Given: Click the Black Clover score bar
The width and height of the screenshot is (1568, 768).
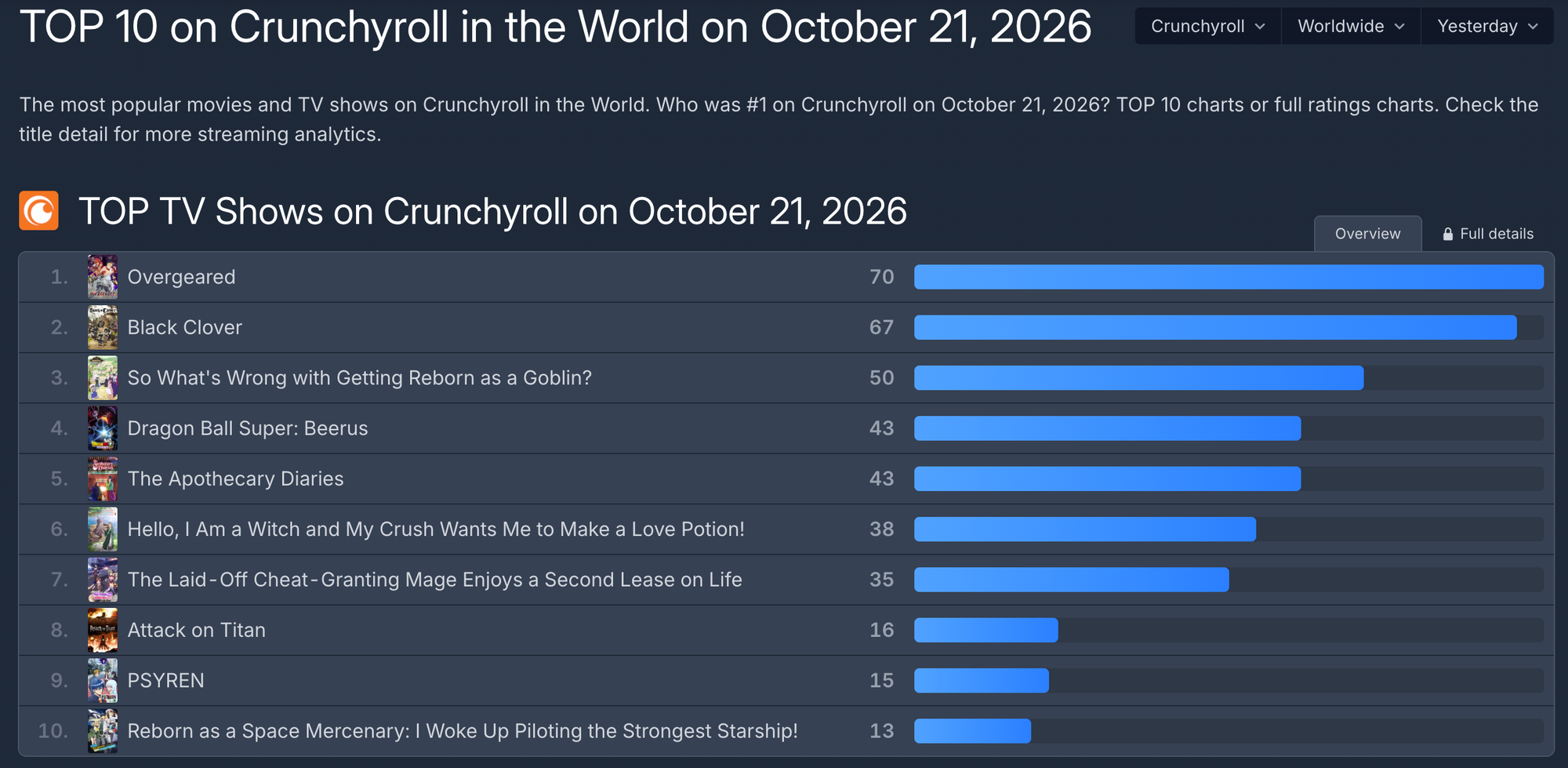Looking at the screenshot, I should tap(1229, 327).
